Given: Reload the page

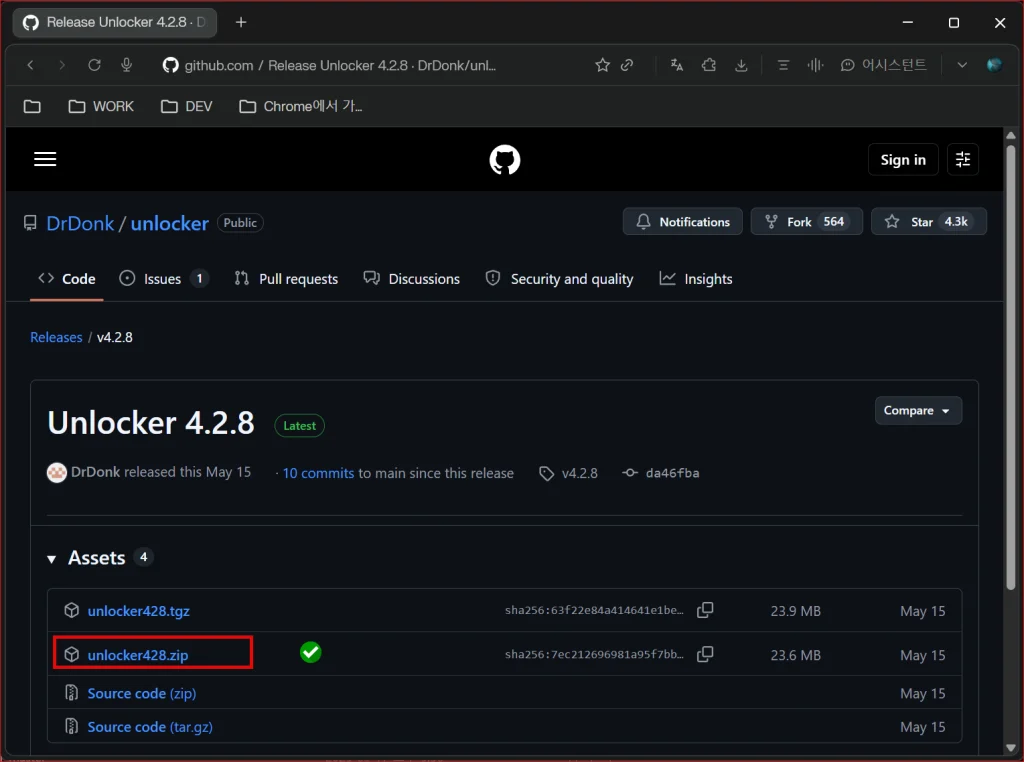Looking at the screenshot, I should 95,65.
